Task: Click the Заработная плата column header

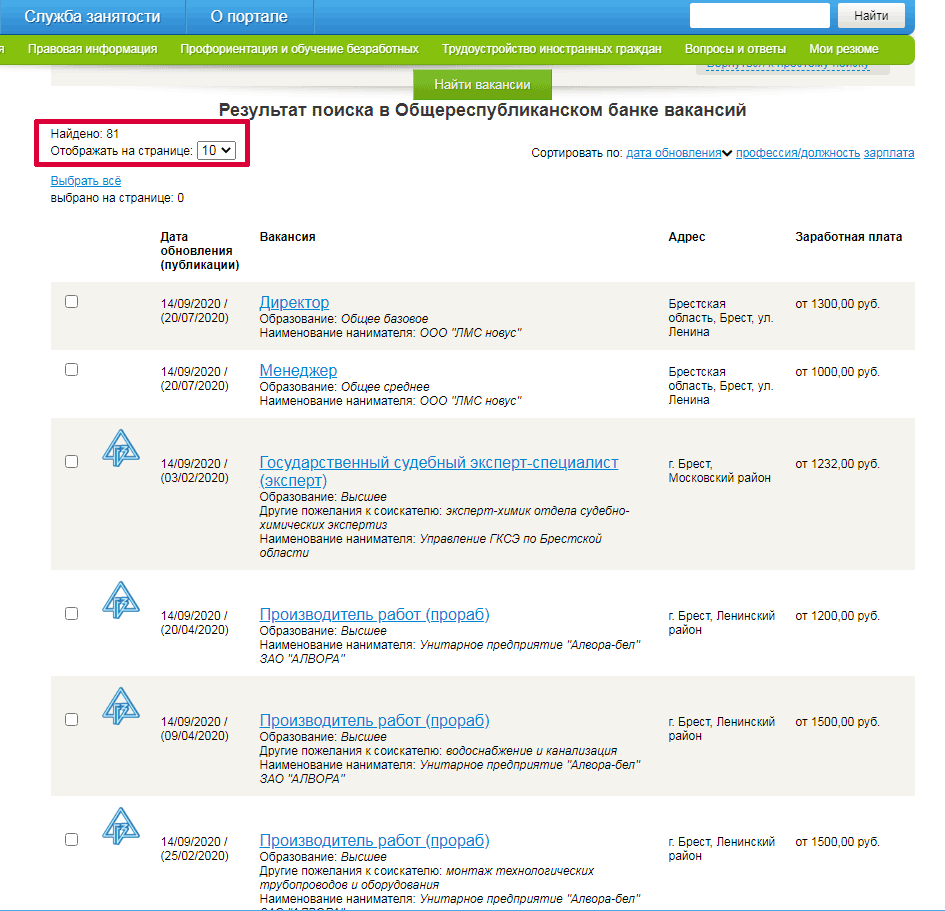Action: [x=849, y=237]
